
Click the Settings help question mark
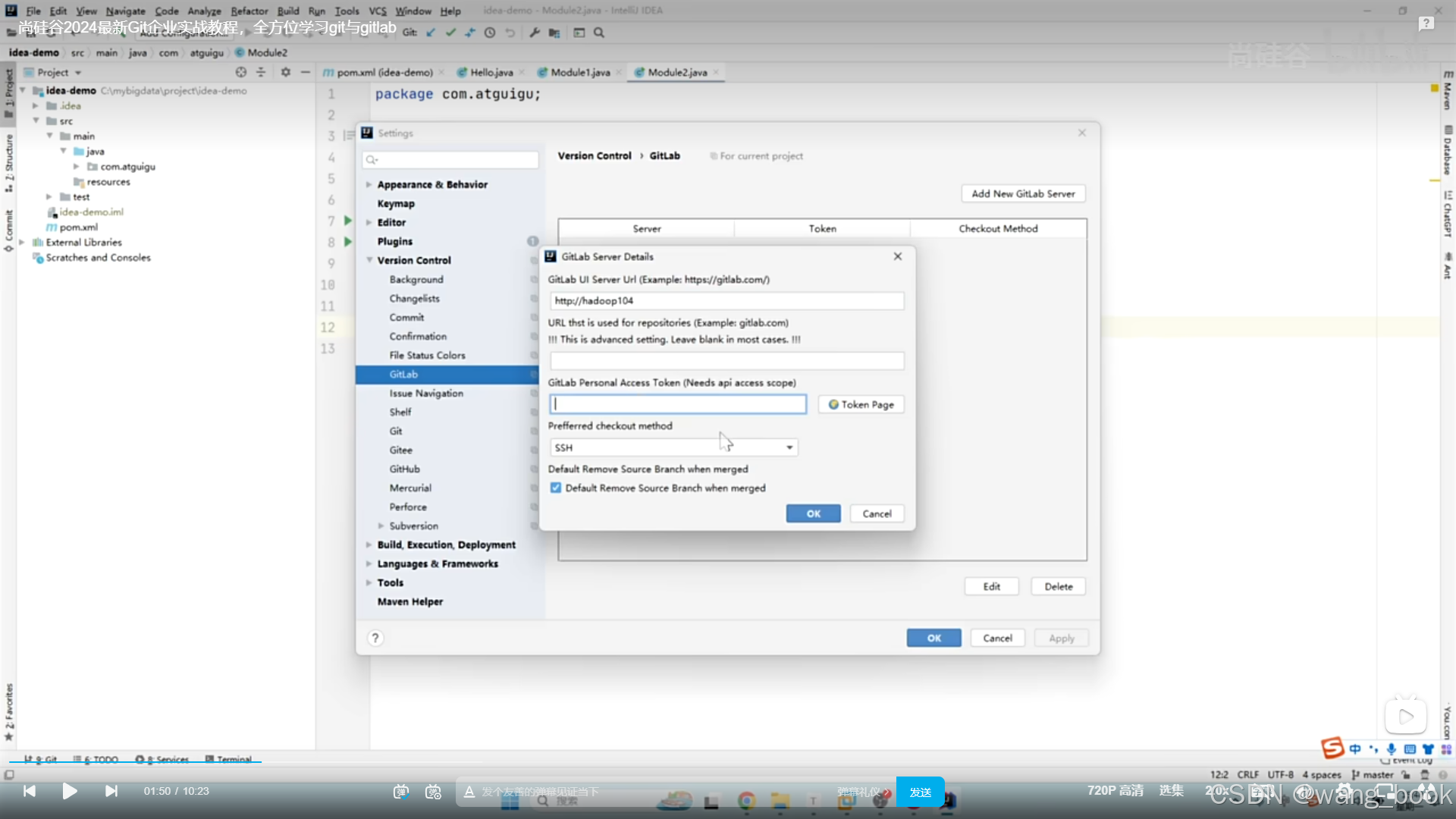click(375, 638)
